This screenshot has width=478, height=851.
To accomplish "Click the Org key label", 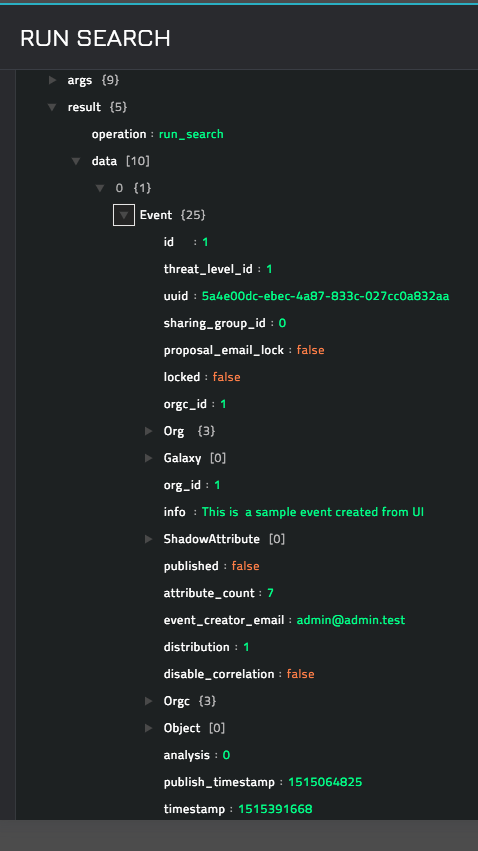I will click(174, 431).
